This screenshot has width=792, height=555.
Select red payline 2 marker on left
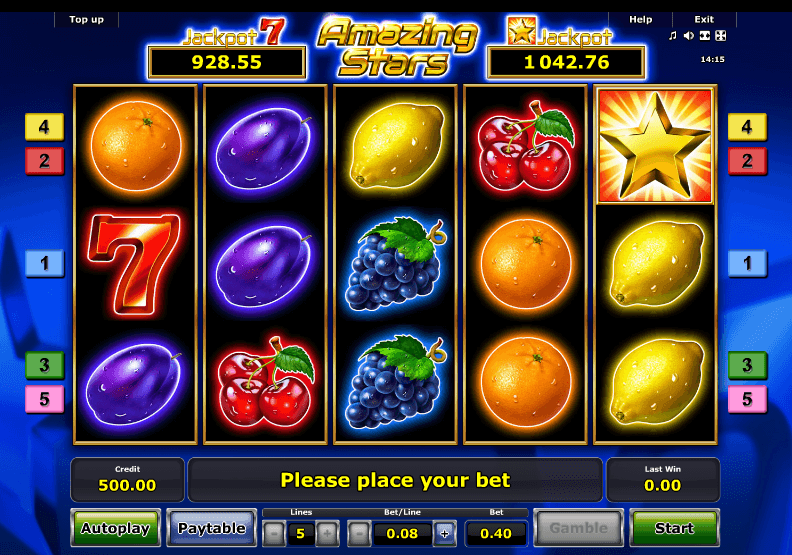tap(44, 161)
